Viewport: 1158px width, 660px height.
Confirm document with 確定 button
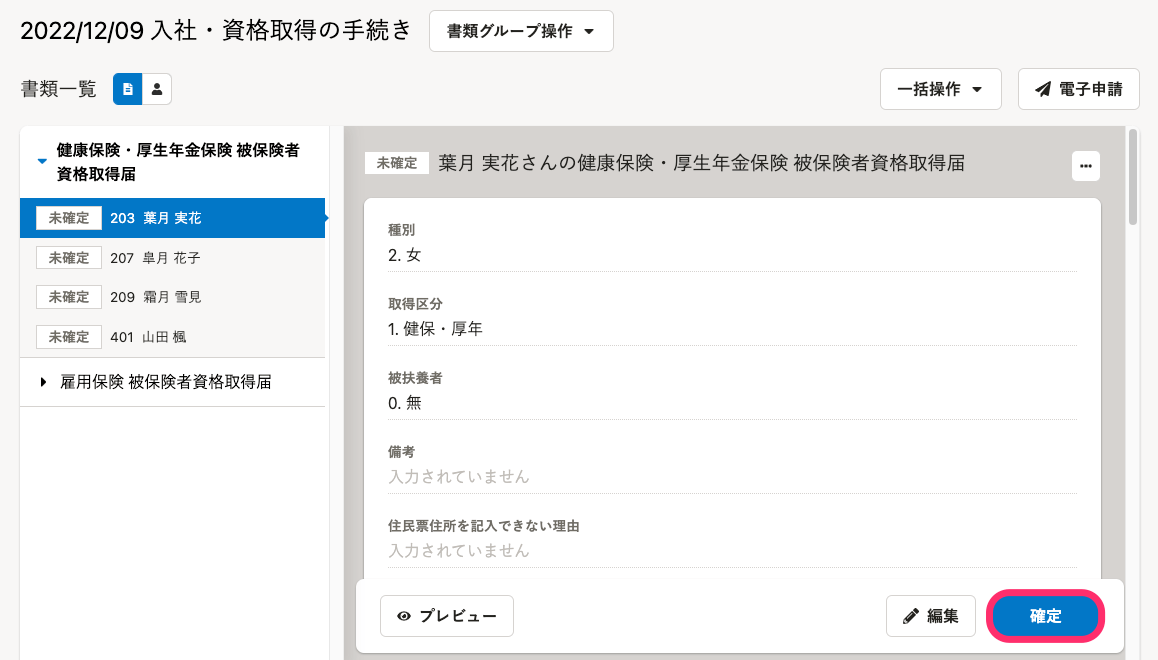(x=1045, y=616)
